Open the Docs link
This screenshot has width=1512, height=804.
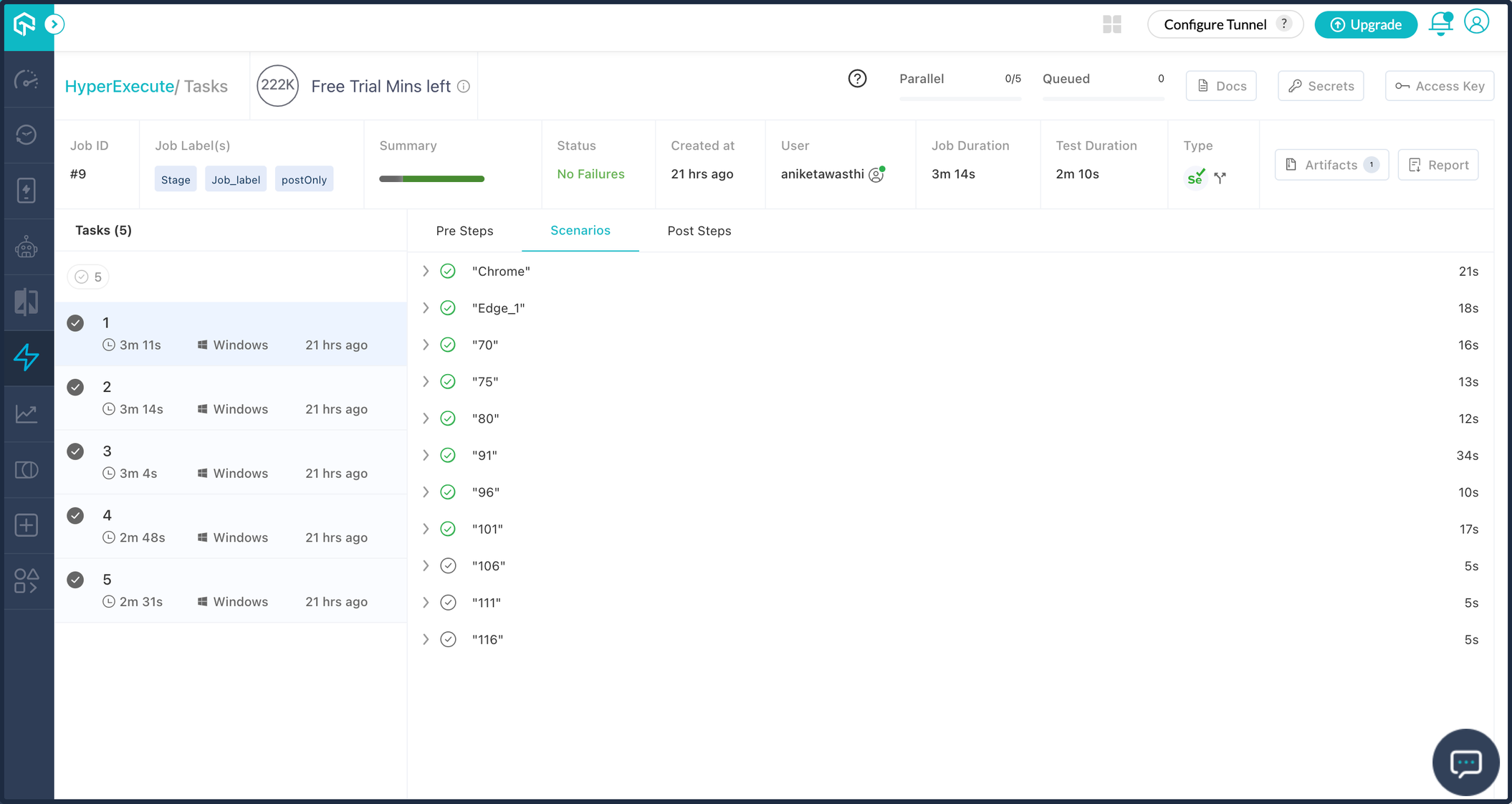[x=1220, y=85]
